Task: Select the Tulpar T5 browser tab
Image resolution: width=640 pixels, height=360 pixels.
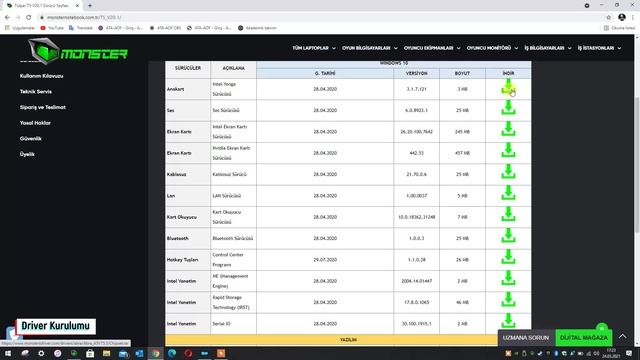Action: 41,6
